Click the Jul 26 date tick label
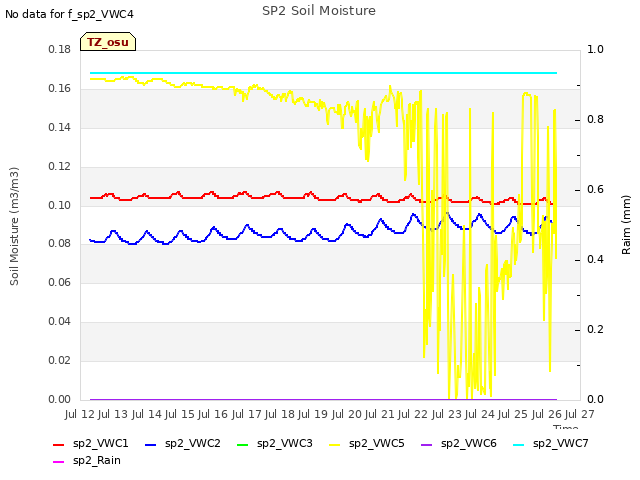 pos(547,414)
